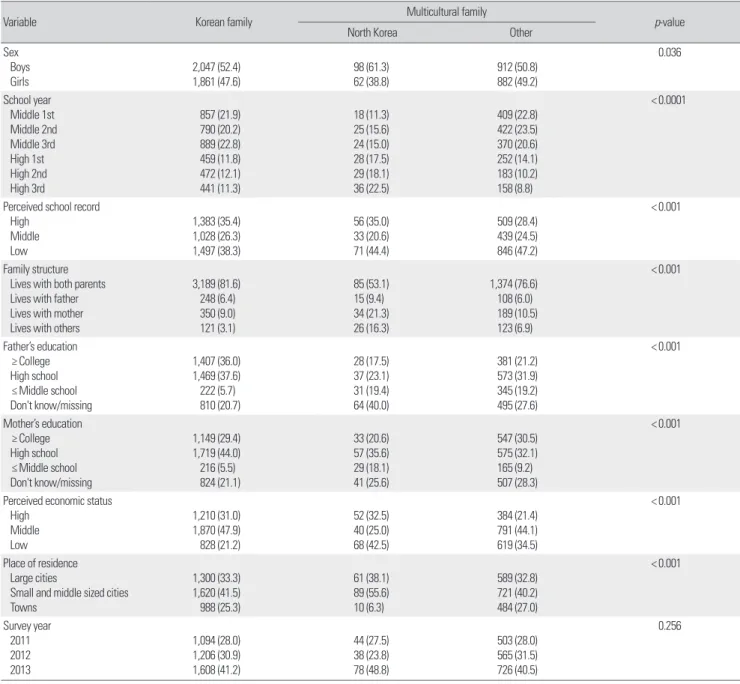
Task: Select the '2013' row label
Action: (20, 670)
